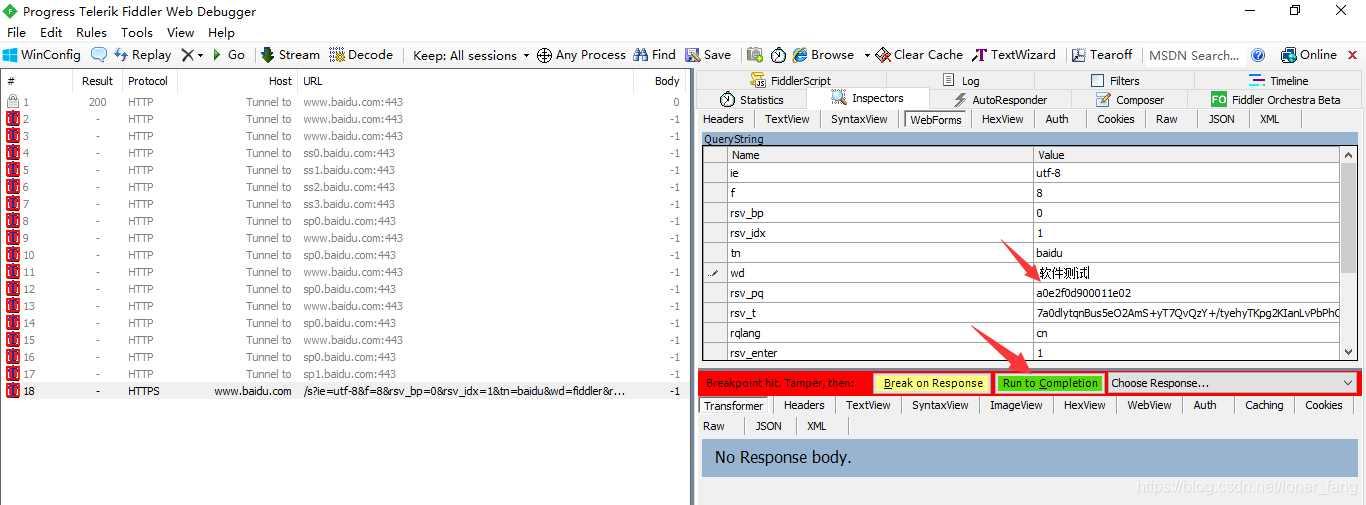Click the Break on Response button
1366x505 pixels.
click(933, 383)
